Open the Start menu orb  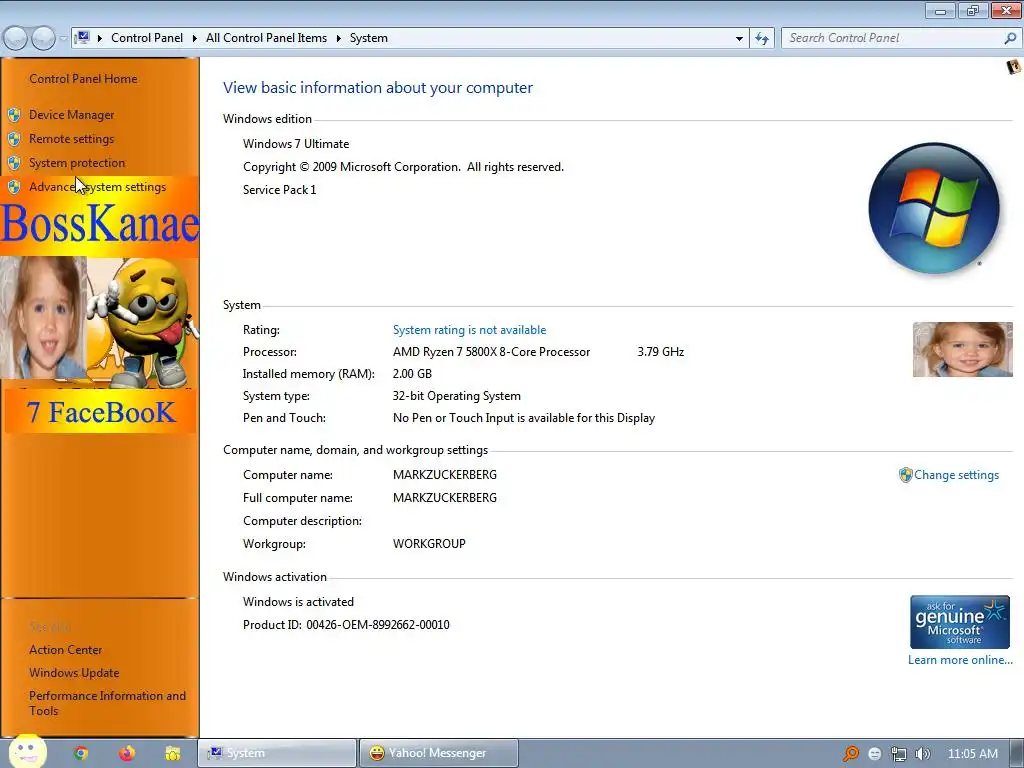27,752
